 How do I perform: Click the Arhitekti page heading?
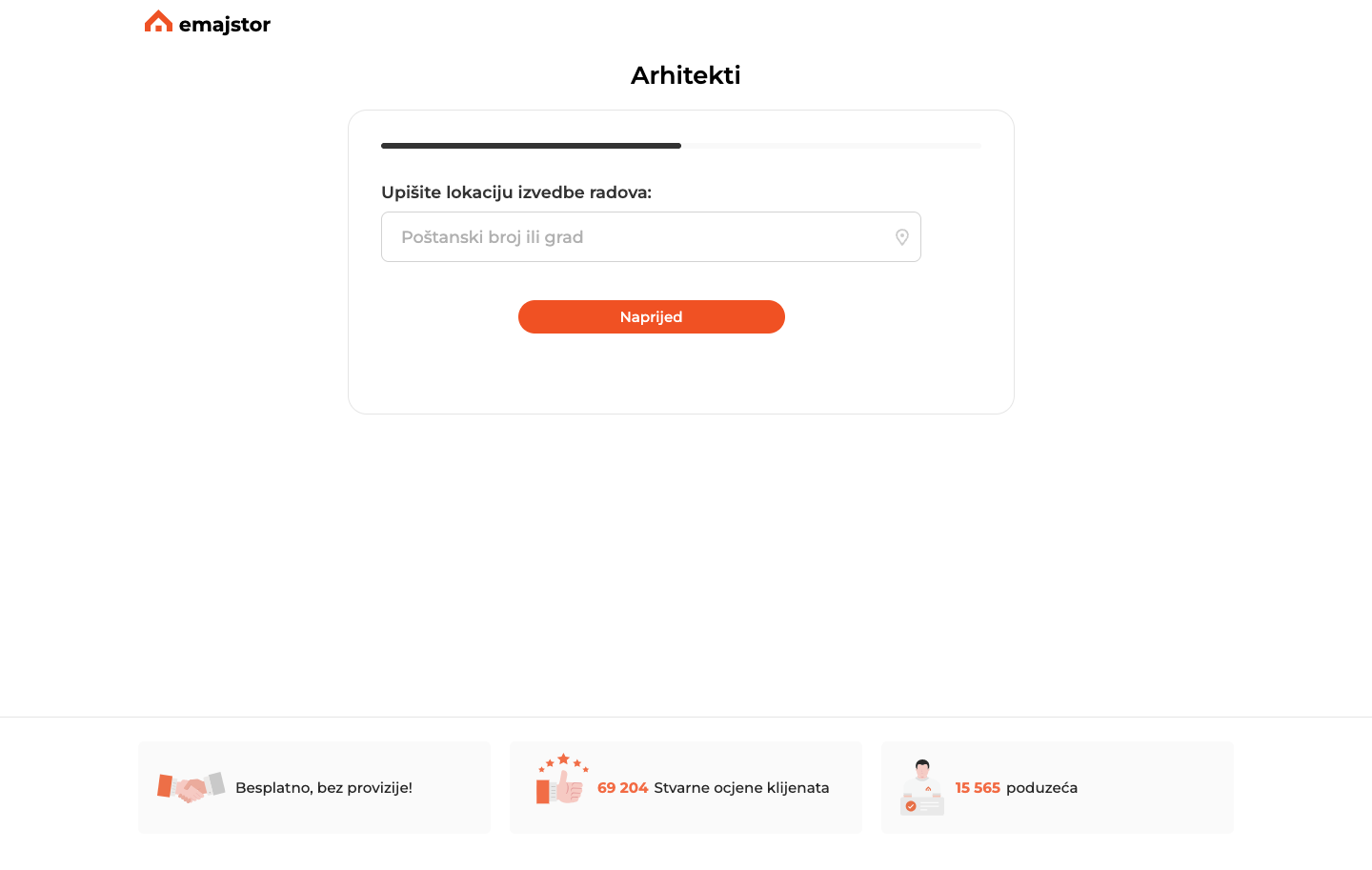[x=685, y=75]
